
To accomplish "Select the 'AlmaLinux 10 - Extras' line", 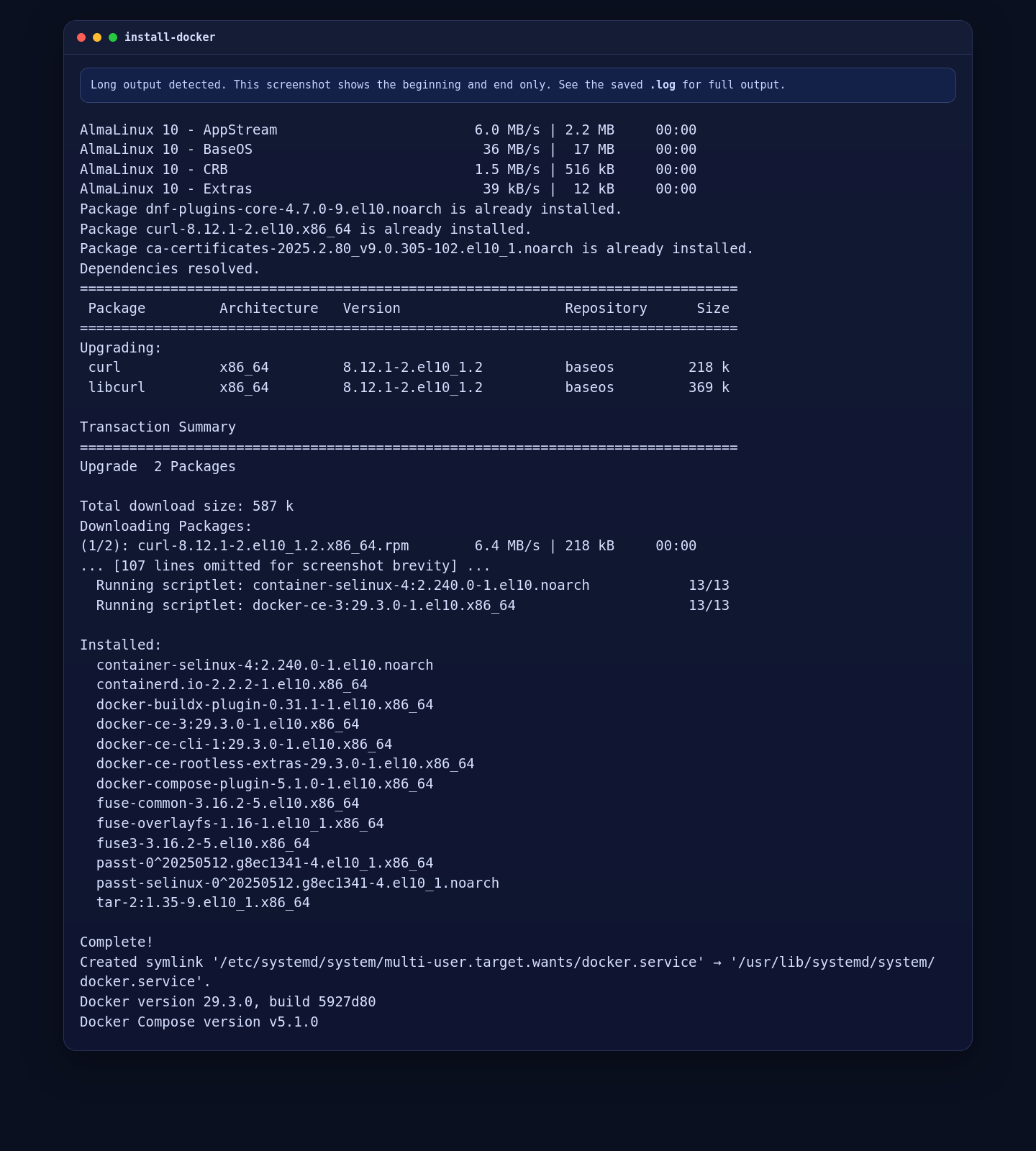I will pos(388,189).
